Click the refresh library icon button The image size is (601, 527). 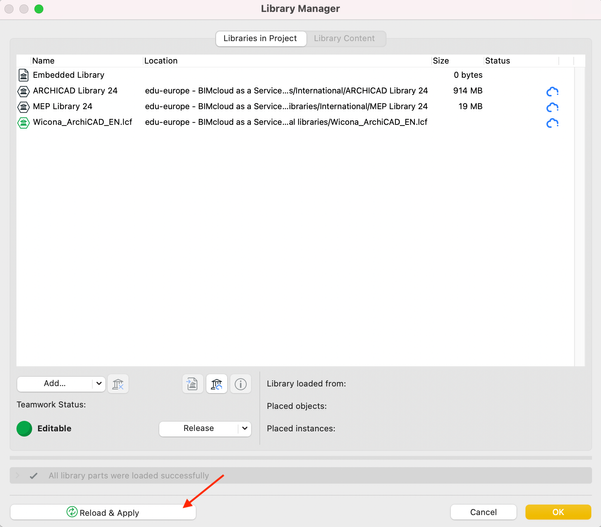217,384
